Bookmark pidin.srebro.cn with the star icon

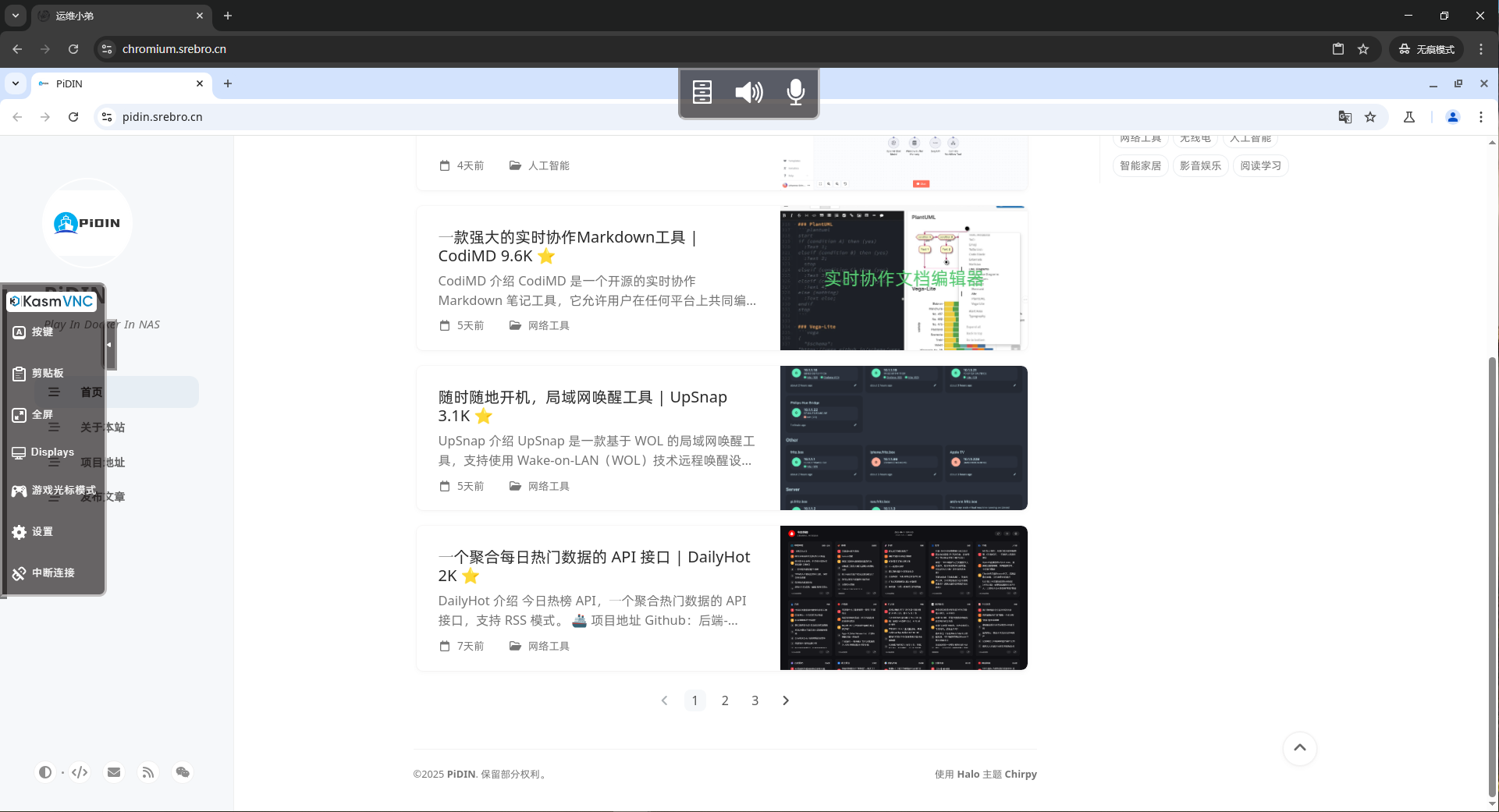[x=1370, y=117]
